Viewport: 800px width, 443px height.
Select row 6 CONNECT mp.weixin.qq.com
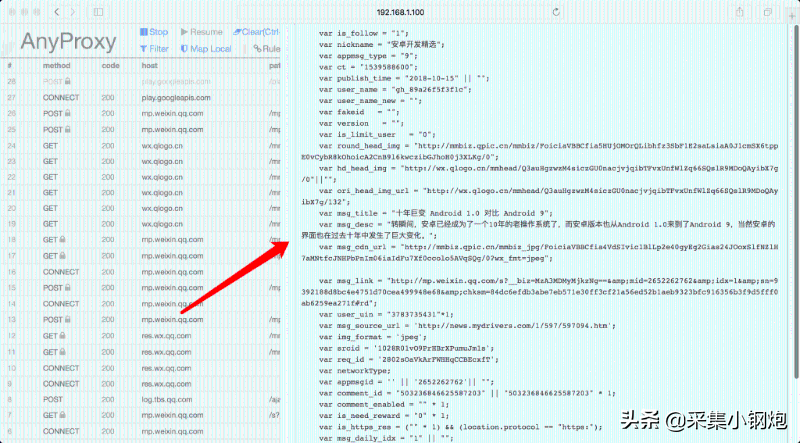140,431
